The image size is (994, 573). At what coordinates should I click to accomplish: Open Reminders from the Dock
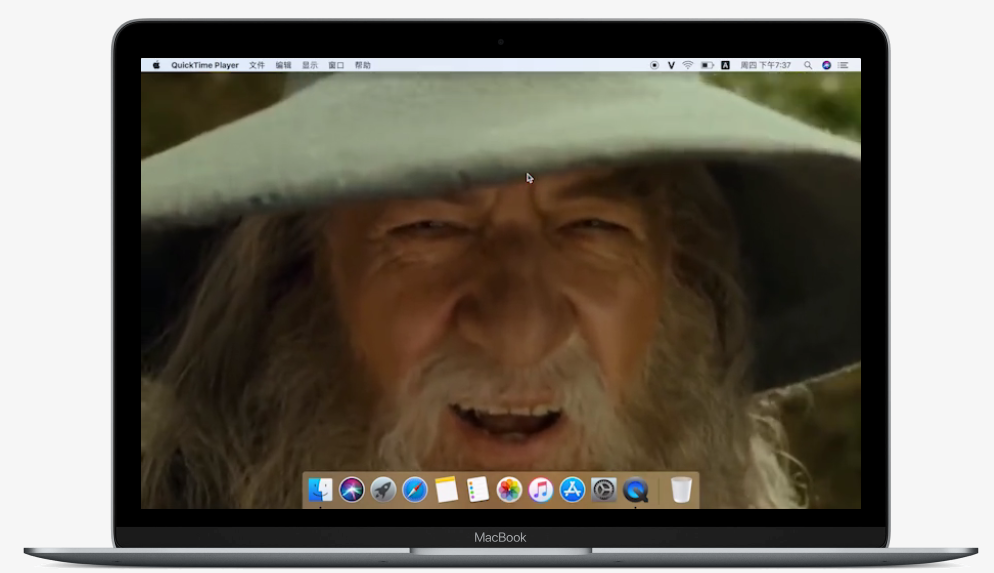click(477, 489)
